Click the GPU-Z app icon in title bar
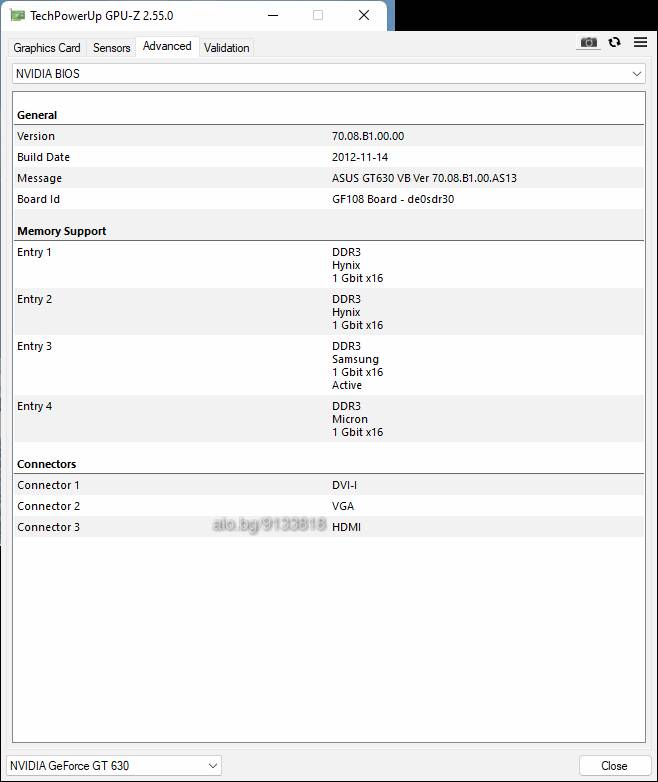 tap(17, 15)
